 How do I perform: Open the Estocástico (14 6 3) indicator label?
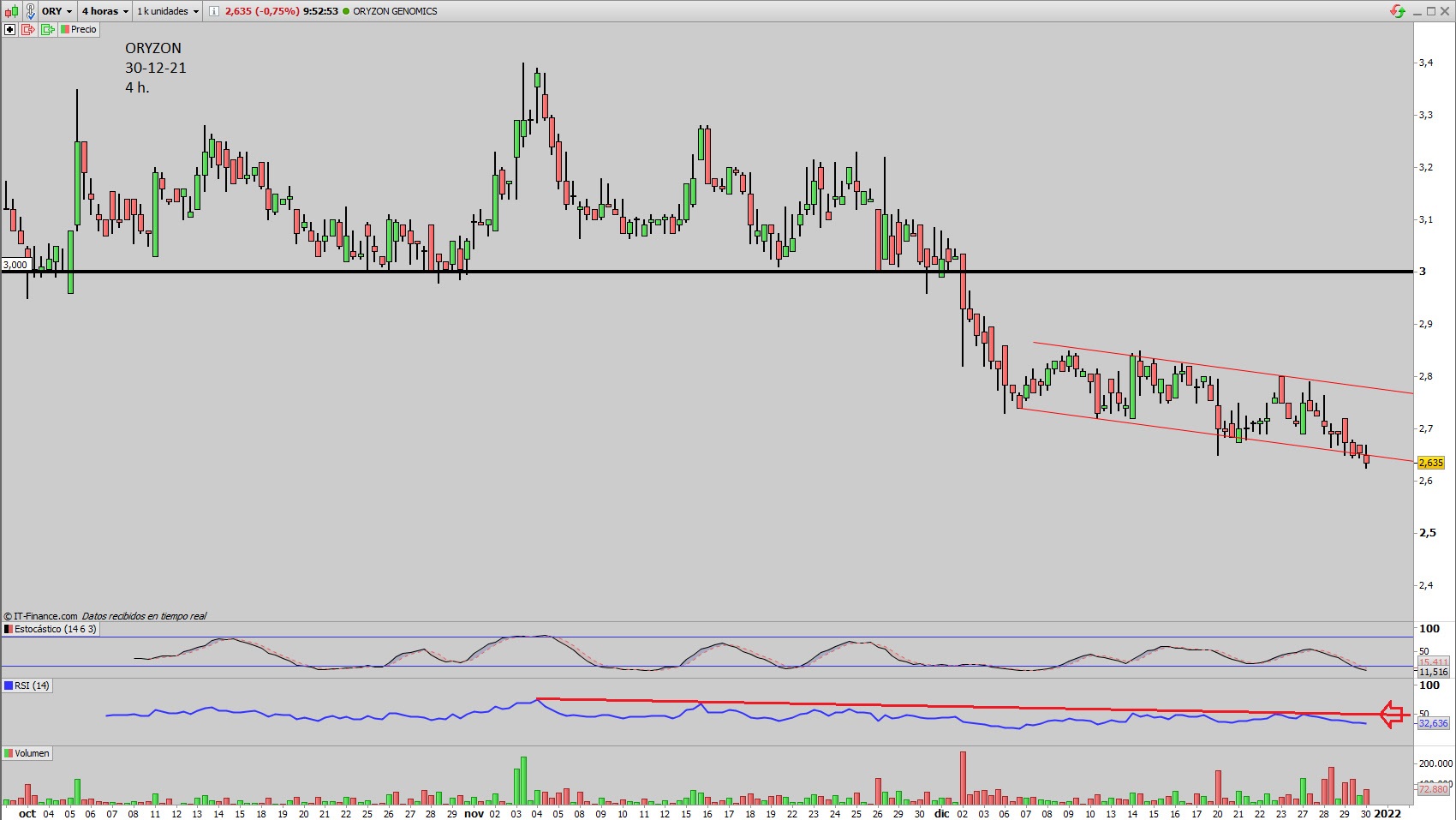pos(51,629)
